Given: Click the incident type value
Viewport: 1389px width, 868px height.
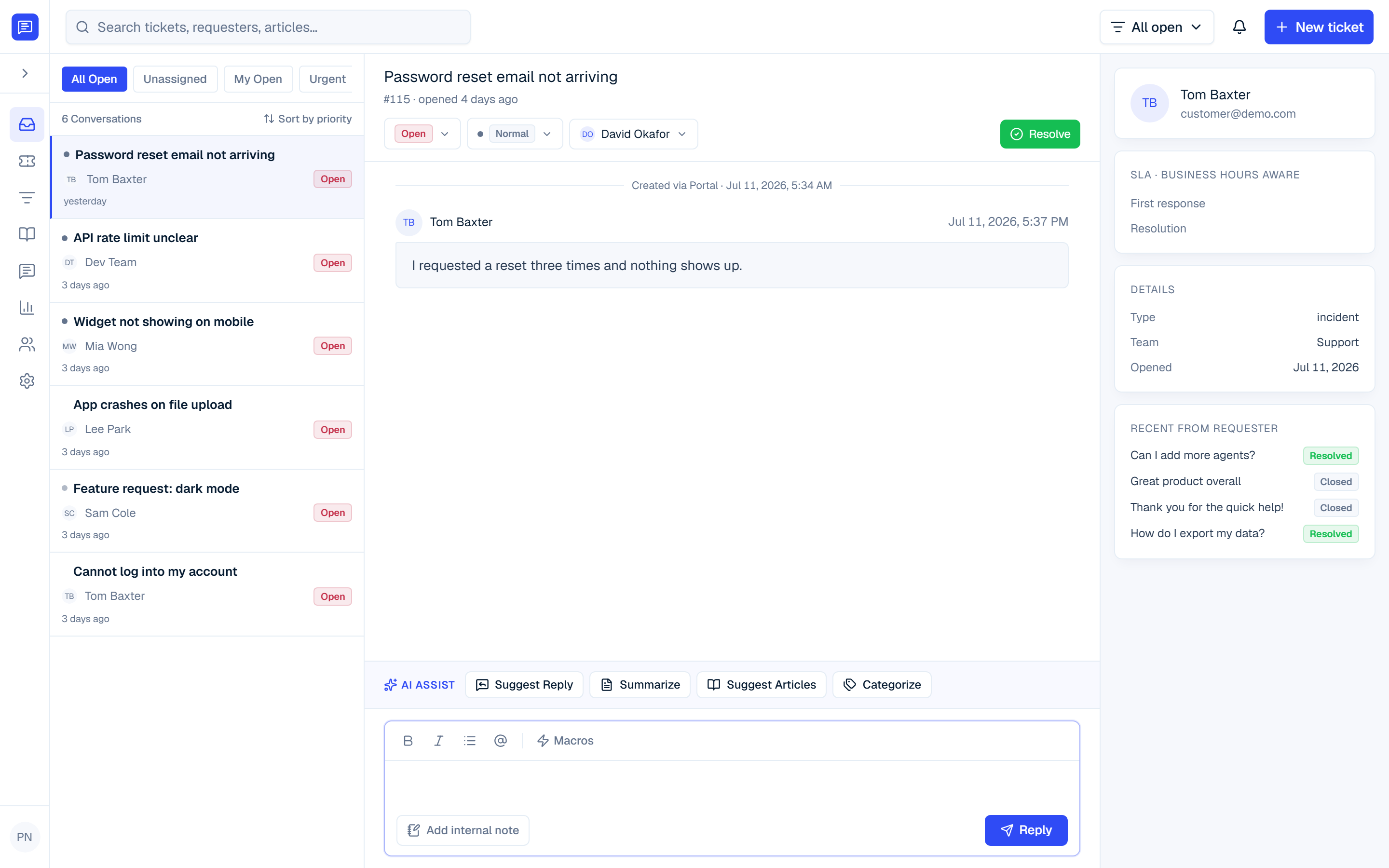Looking at the screenshot, I should (1337, 317).
